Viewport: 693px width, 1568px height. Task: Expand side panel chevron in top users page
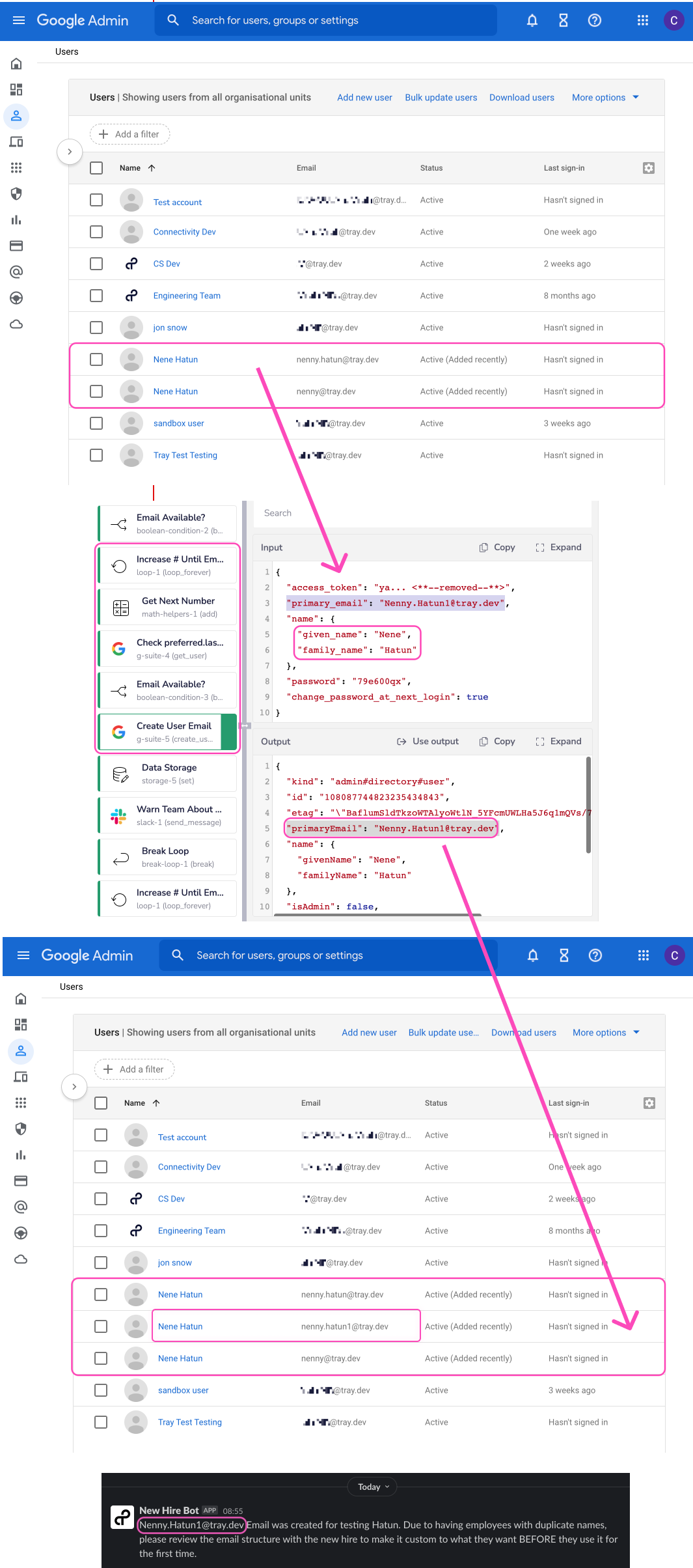point(70,152)
